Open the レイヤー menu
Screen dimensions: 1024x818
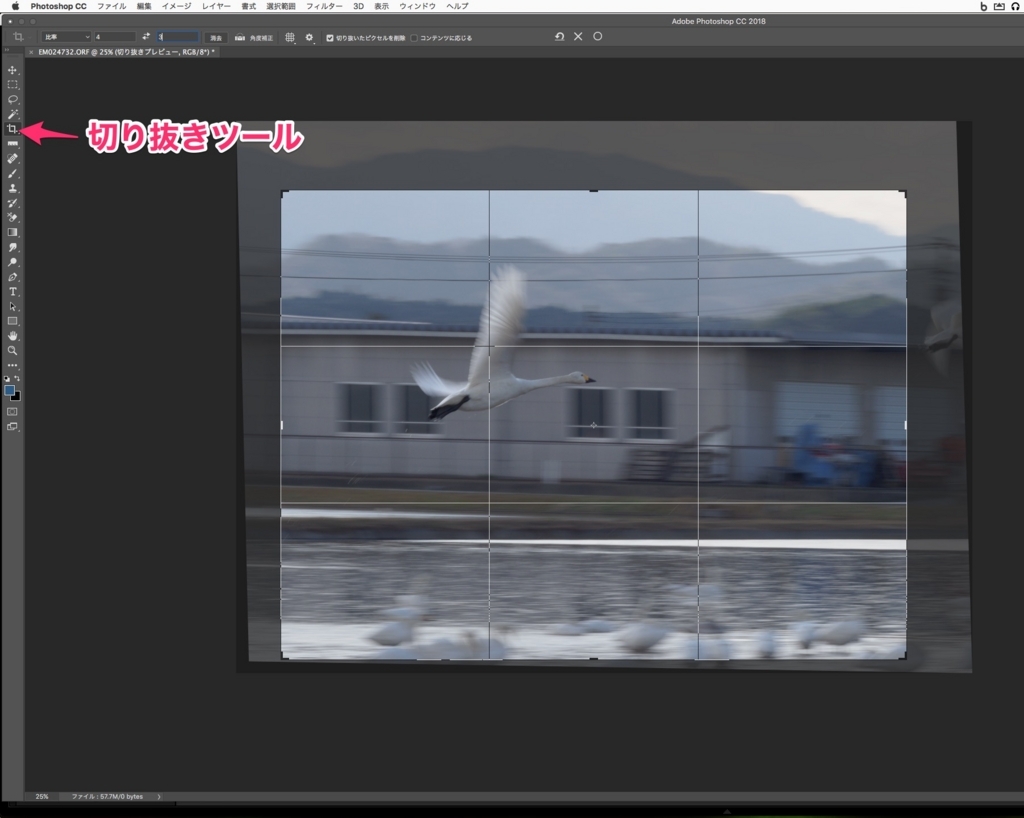click(216, 6)
